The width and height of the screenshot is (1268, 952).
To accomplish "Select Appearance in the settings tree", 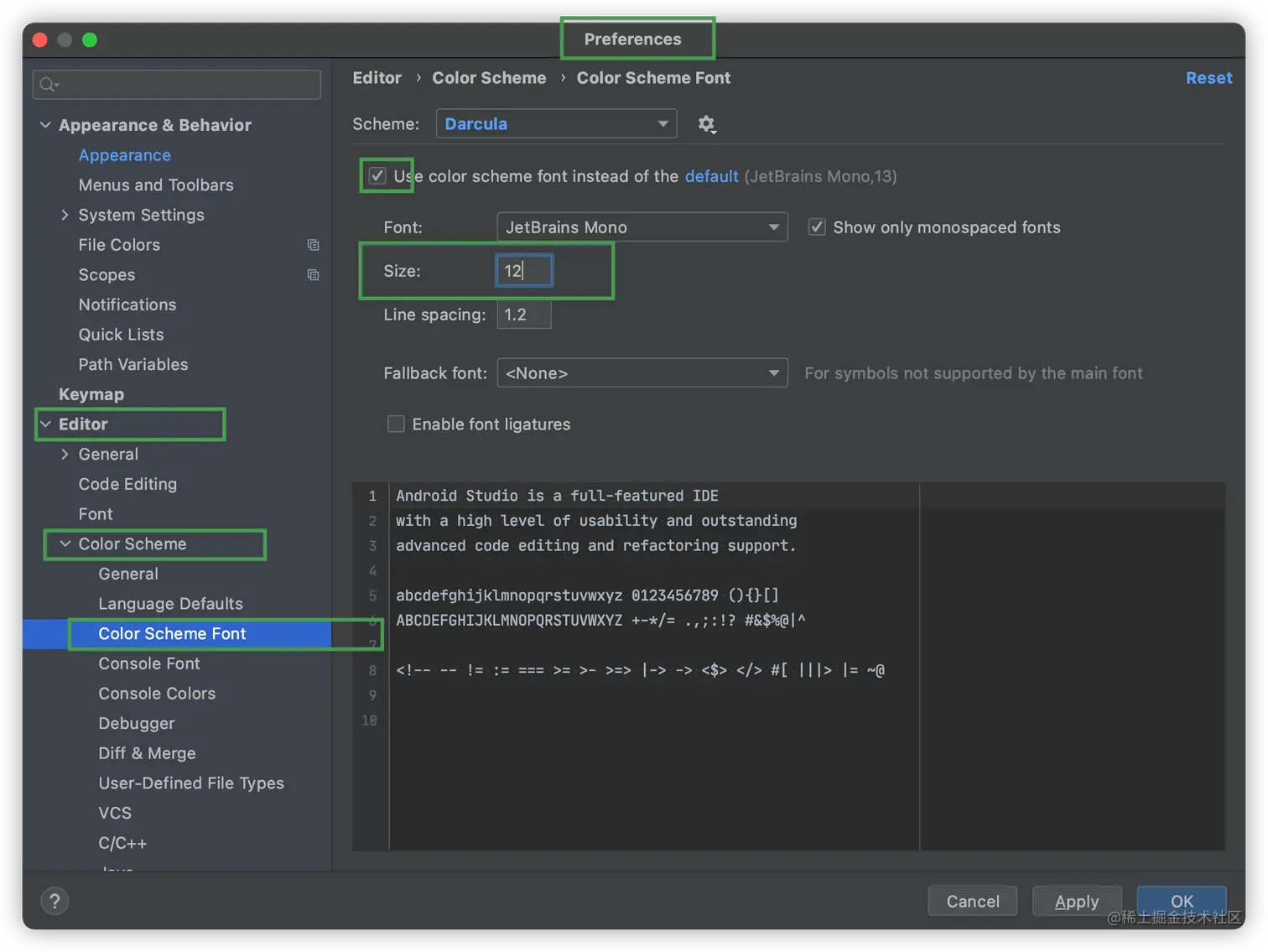I will pyautogui.click(x=125, y=155).
